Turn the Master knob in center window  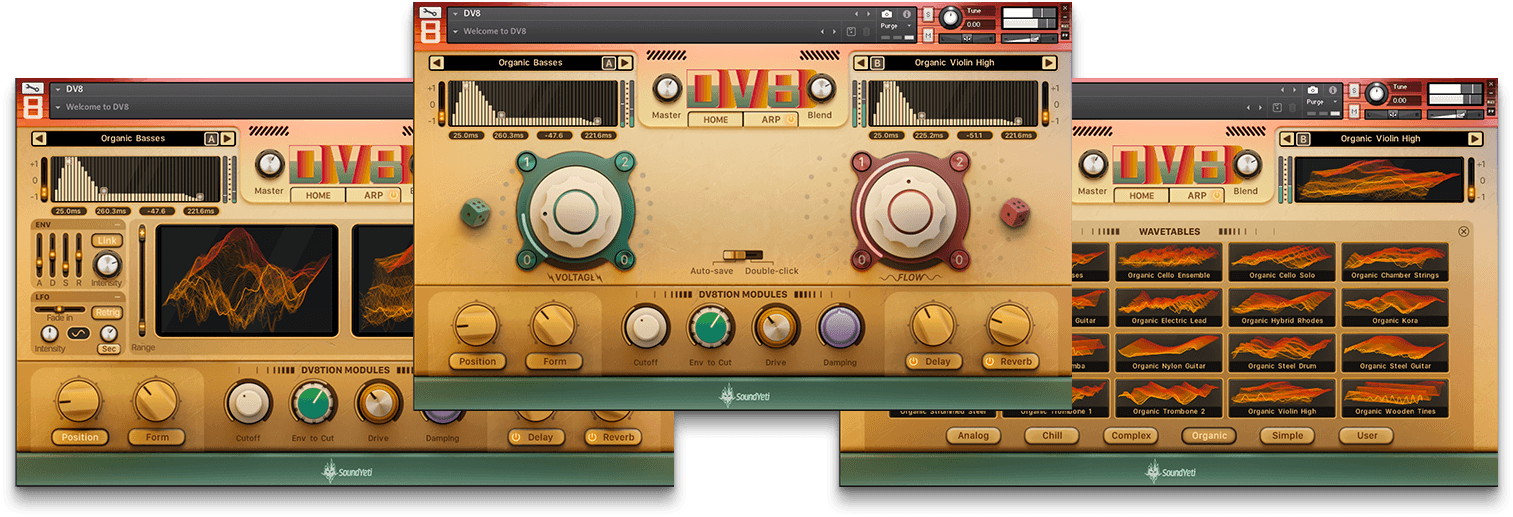coord(667,90)
